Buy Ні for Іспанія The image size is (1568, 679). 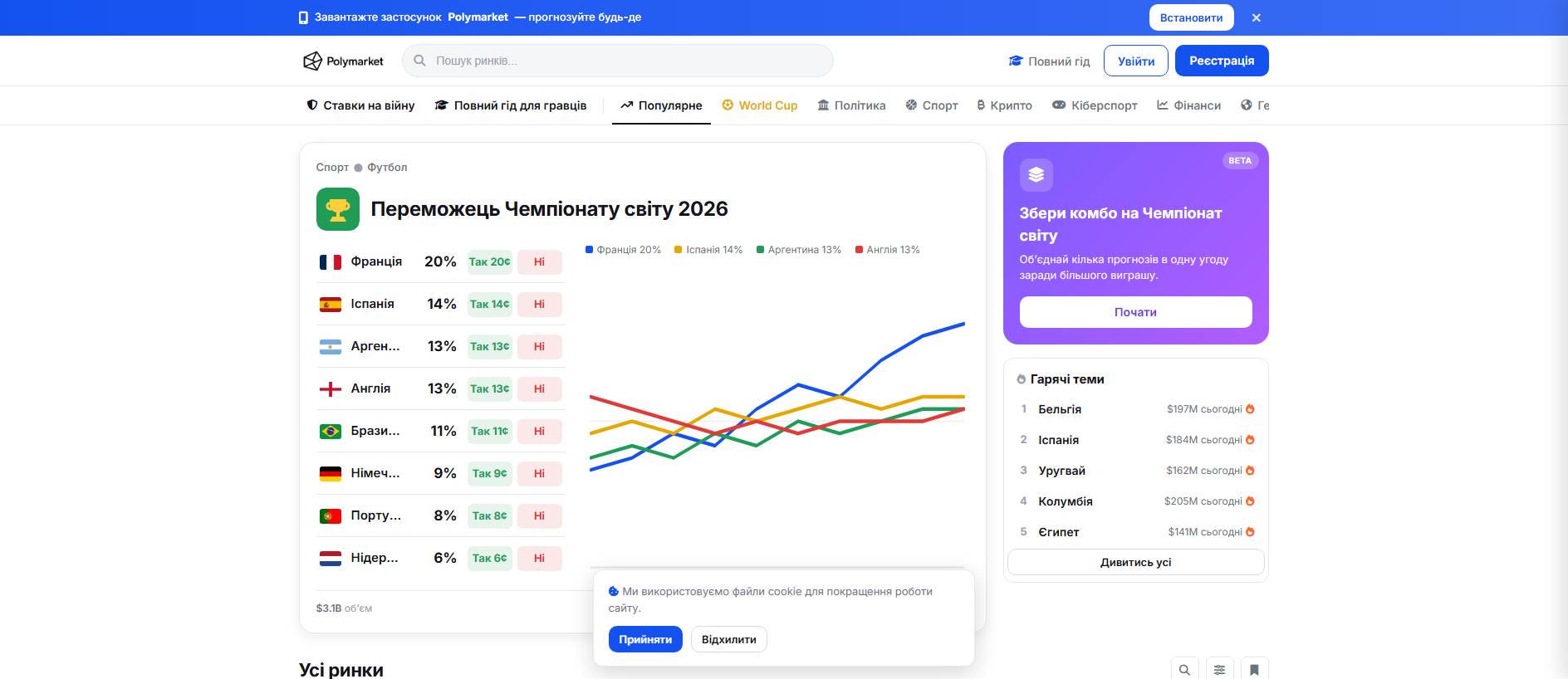540,305
